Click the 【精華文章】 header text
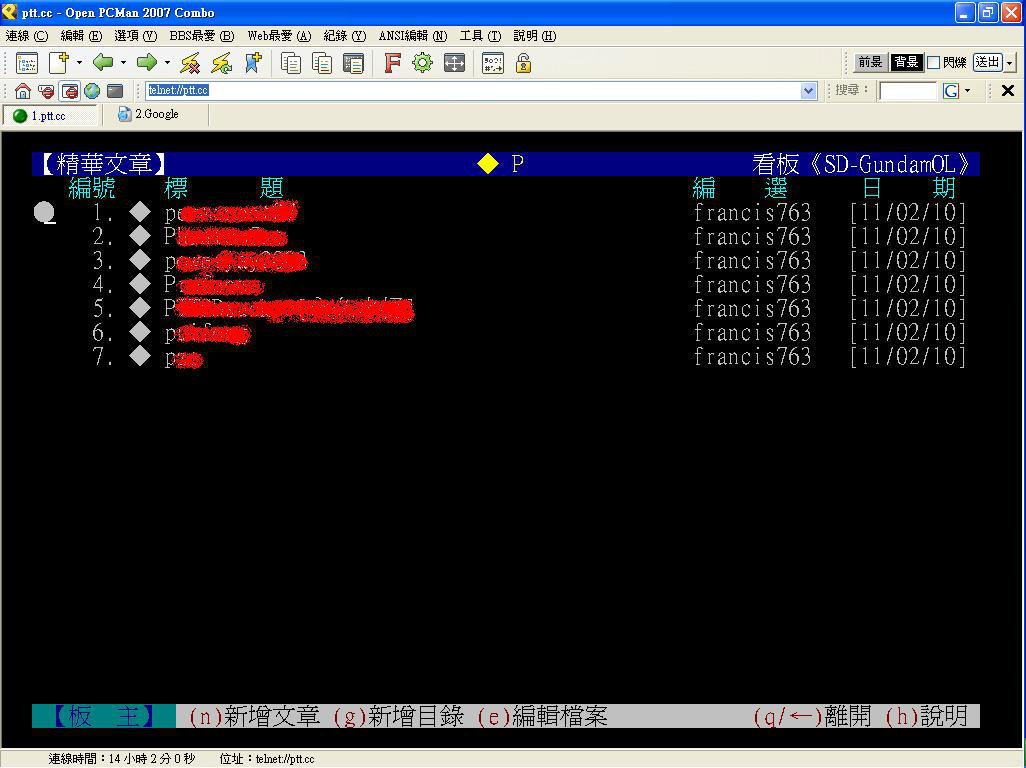The image size is (1026, 768). pyautogui.click(x=103, y=164)
